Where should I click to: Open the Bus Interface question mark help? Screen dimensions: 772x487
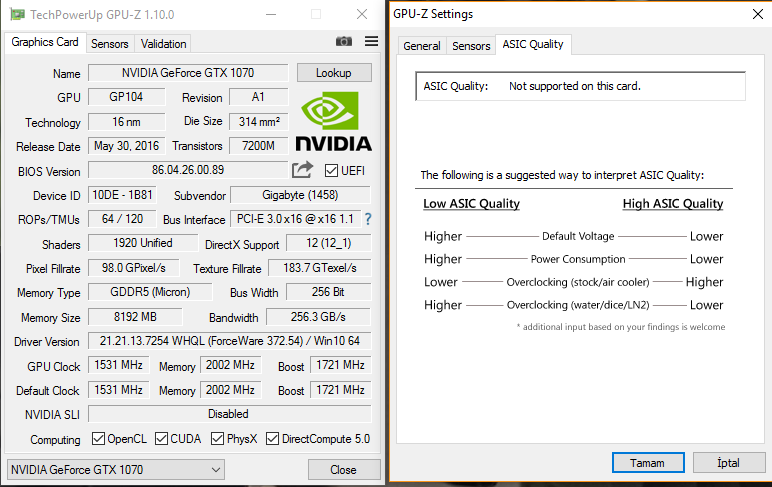pos(368,219)
